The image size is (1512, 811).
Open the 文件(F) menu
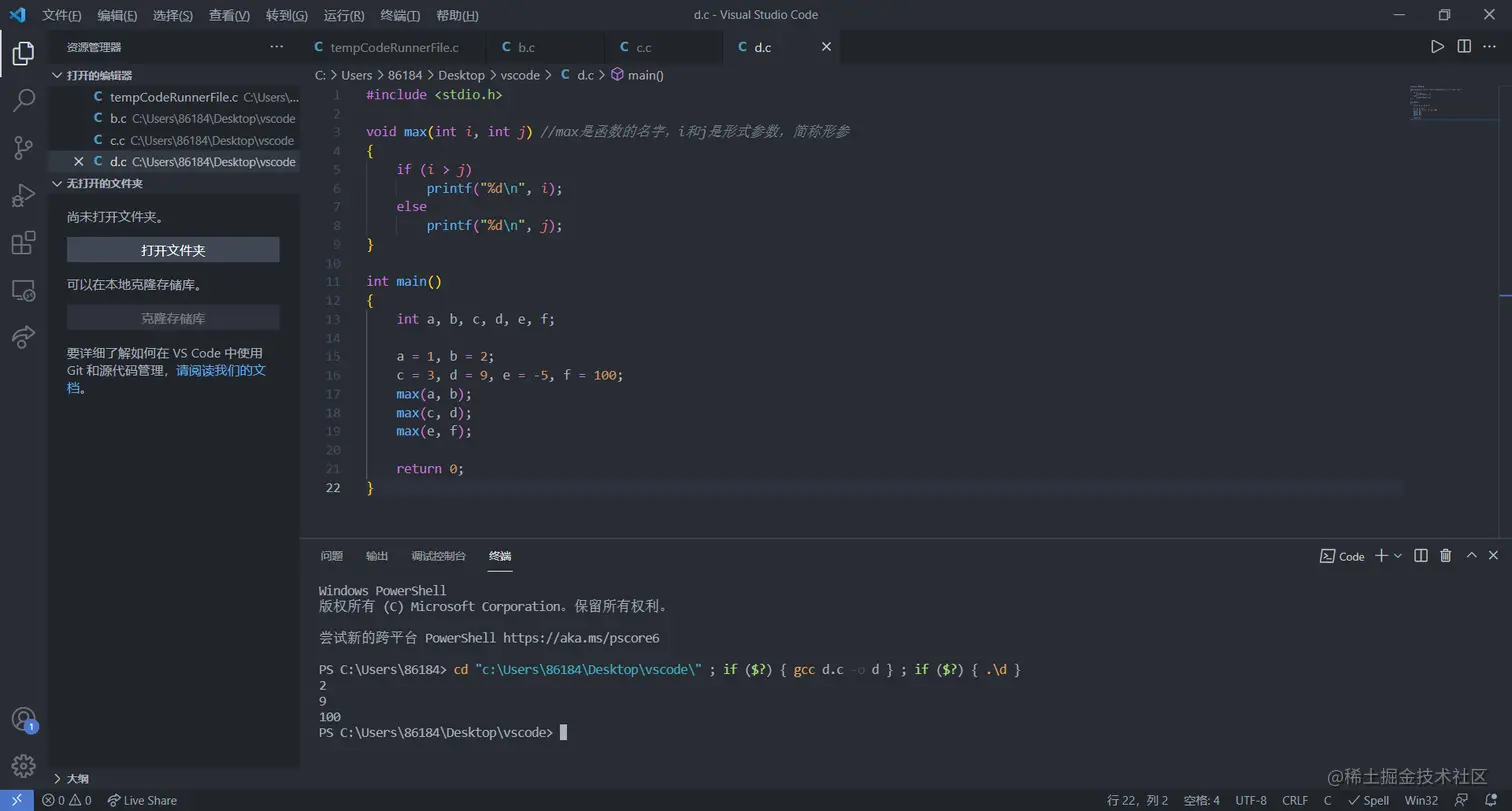point(62,15)
